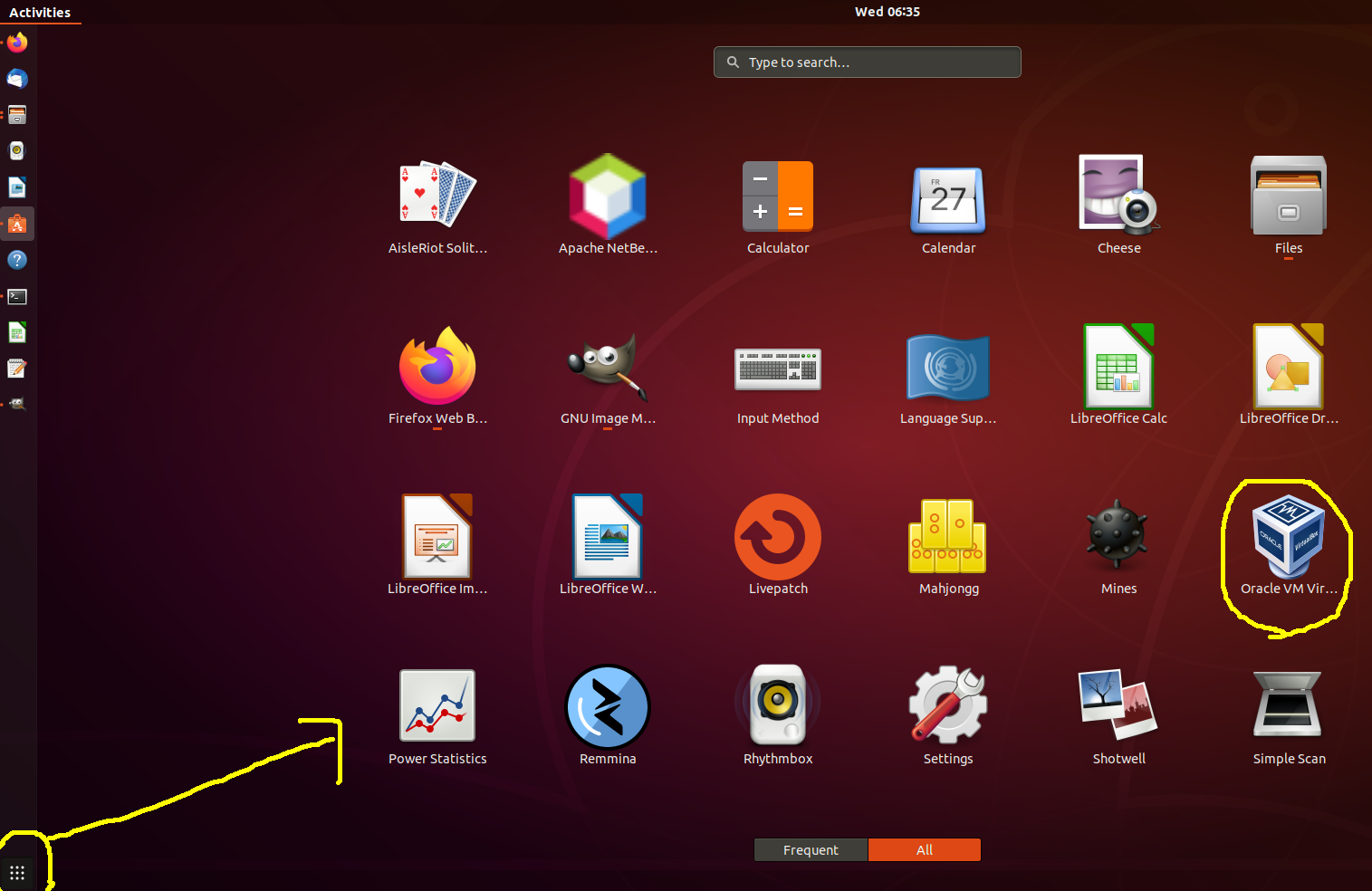Screen dimensions: 1372x891
Task: Click the Show Applications grid button
Action: pyautogui.click(x=17, y=873)
